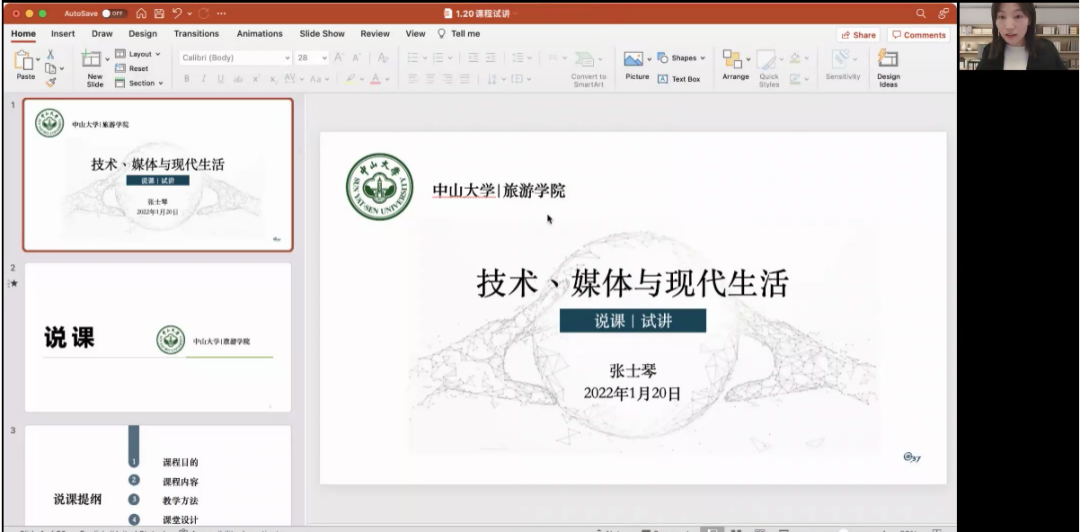Select the Format Painter brush icon
Image resolution: width=1080 pixels, height=532 pixels.
50,83
